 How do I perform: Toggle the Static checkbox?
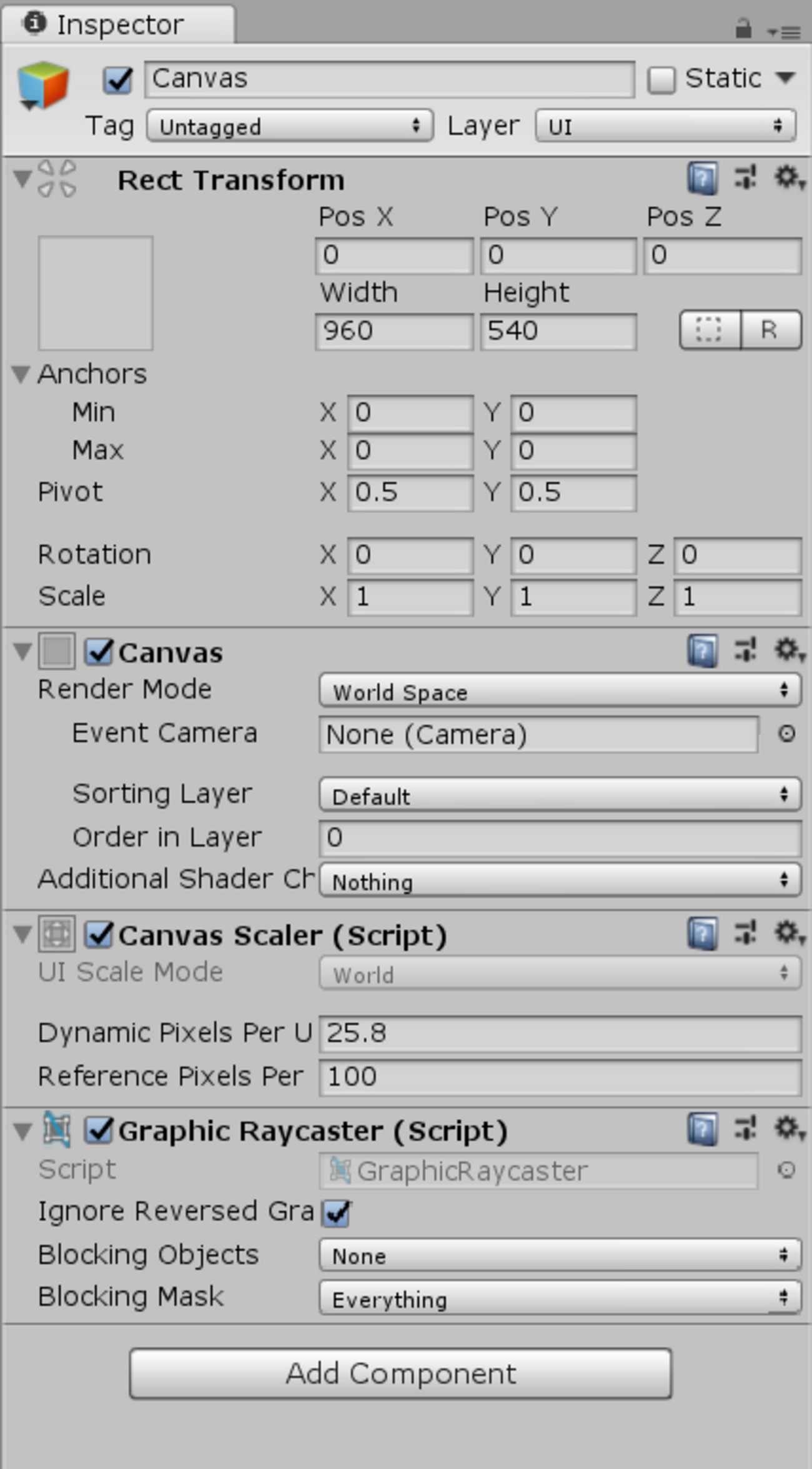click(x=661, y=80)
